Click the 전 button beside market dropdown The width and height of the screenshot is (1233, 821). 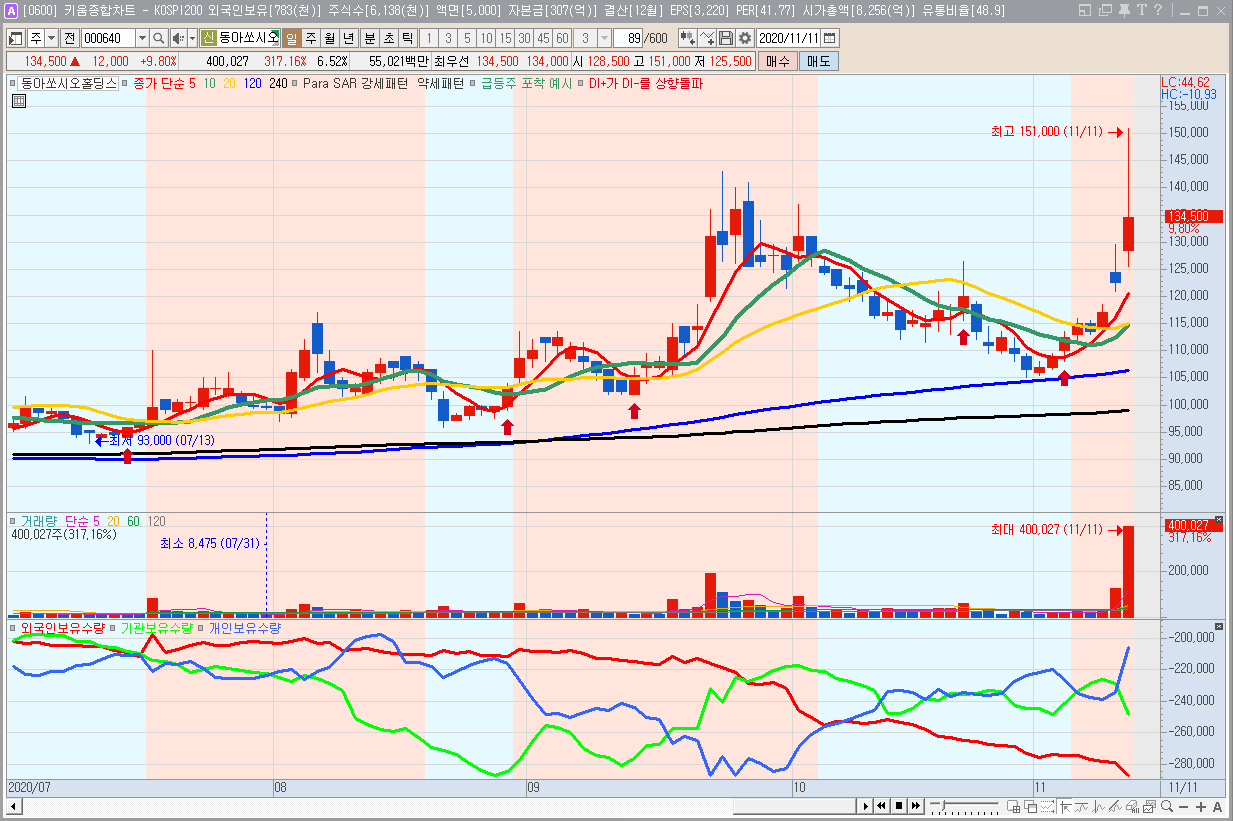(x=69, y=38)
